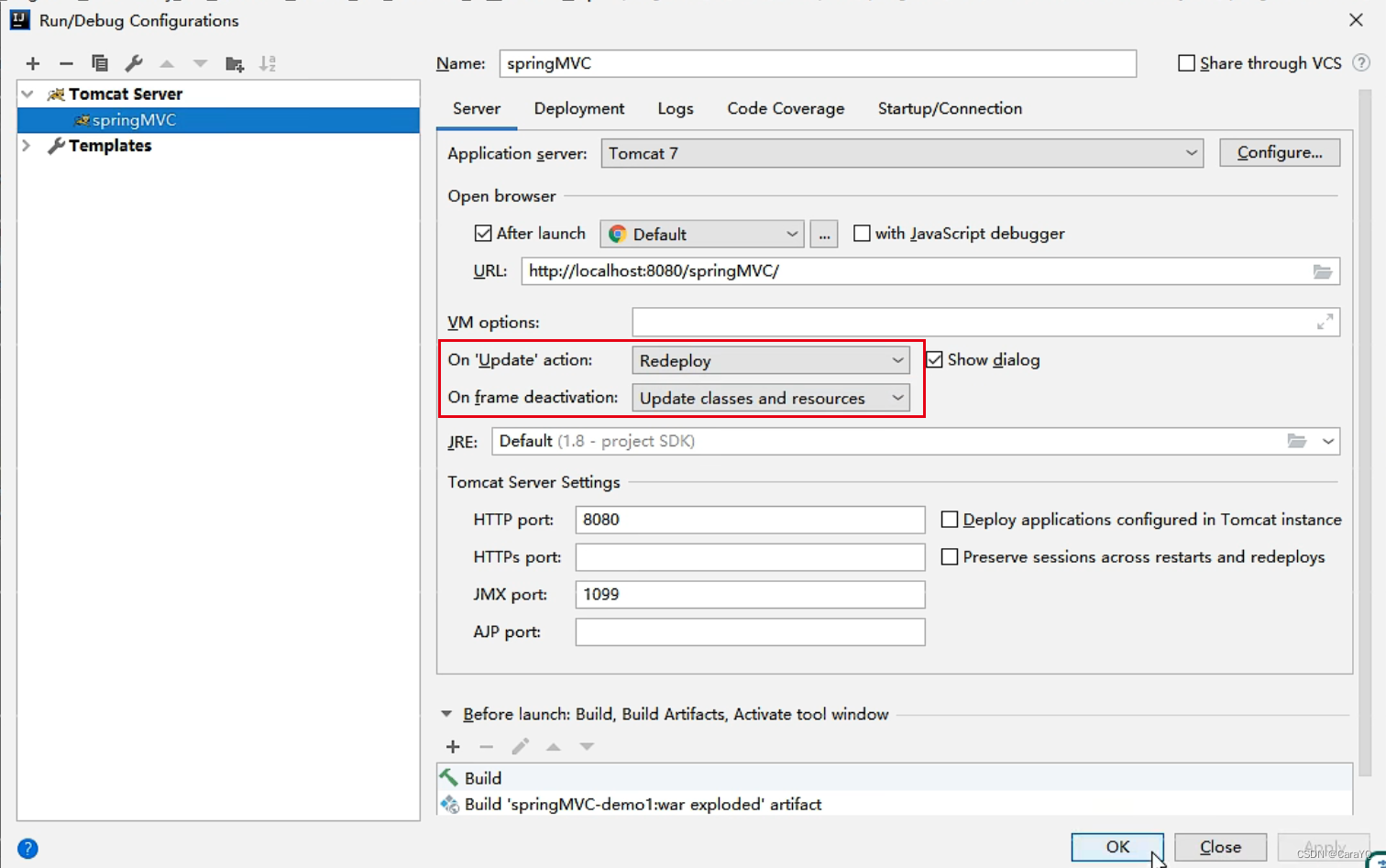Remove the selected configuration
The width and height of the screenshot is (1386, 868).
(x=66, y=63)
